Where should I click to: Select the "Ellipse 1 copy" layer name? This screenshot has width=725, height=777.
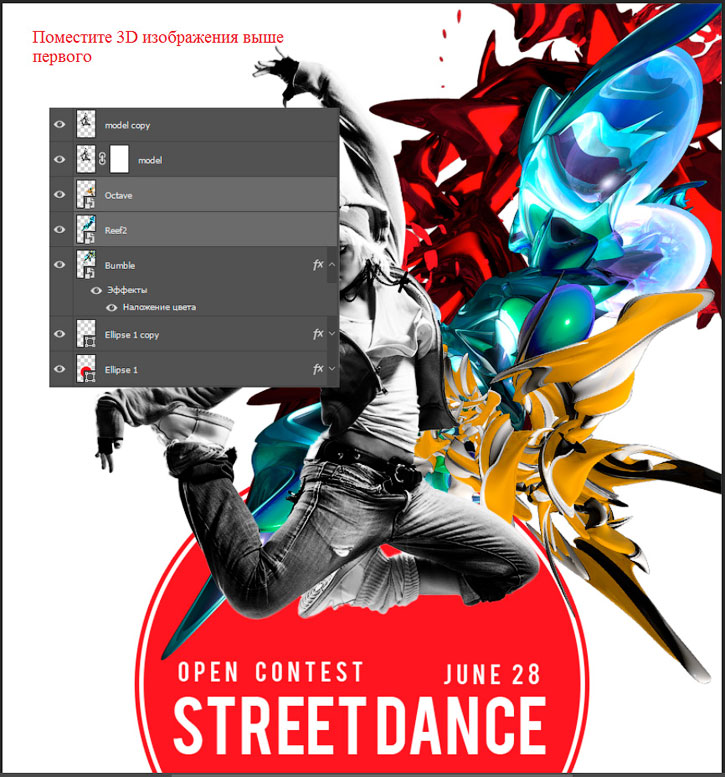(132, 335)
